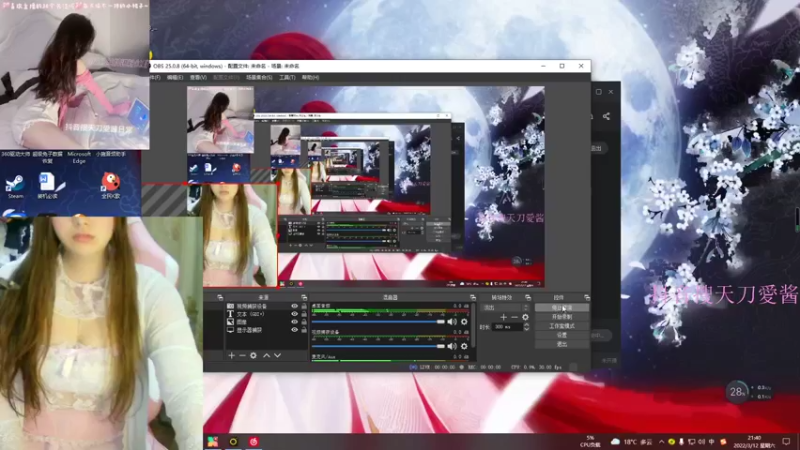Open red NetEase music taskbar icon
Image resolution: width=800 pixels, height=450 pixels.
[x=254, y=441]
